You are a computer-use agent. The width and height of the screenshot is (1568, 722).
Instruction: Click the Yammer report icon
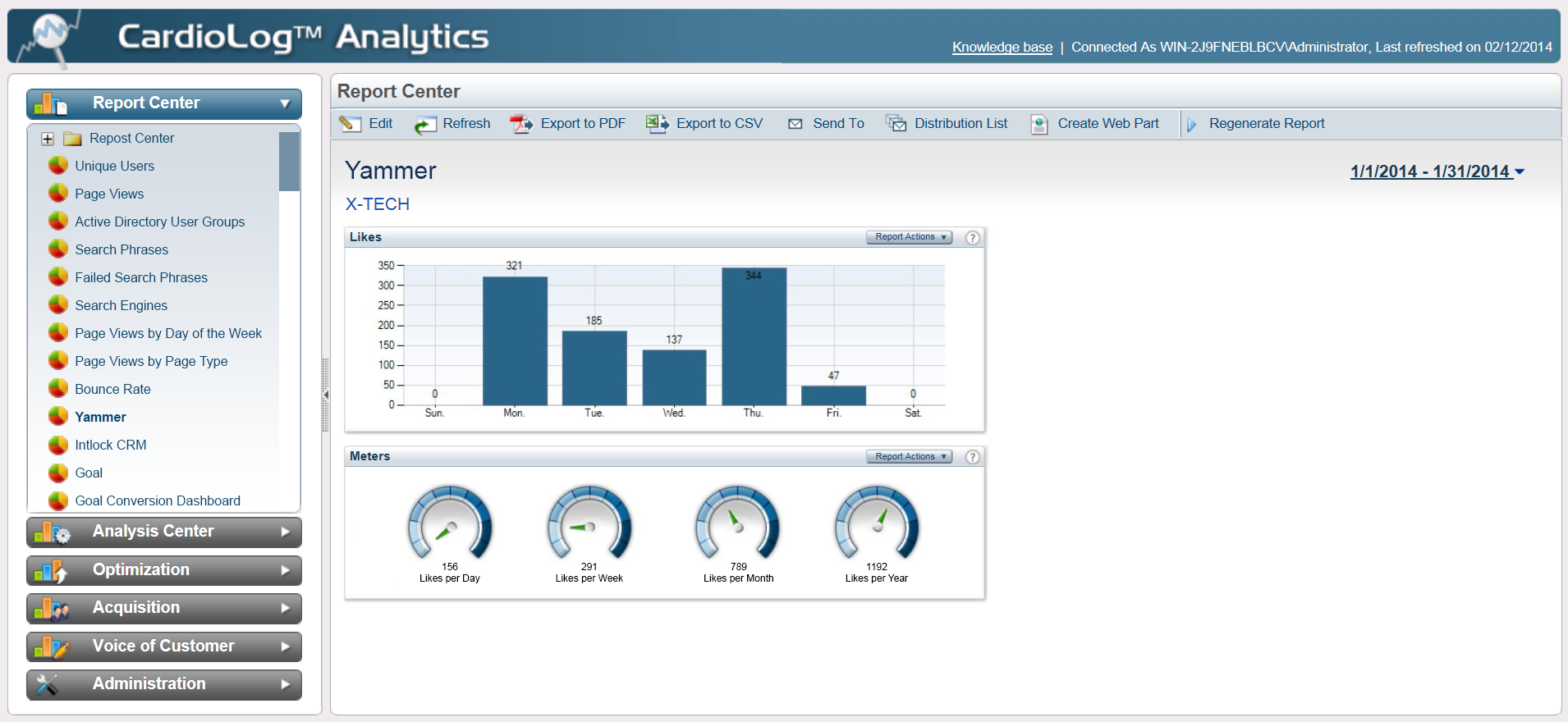pyautogui.click(x=58, y=417)
